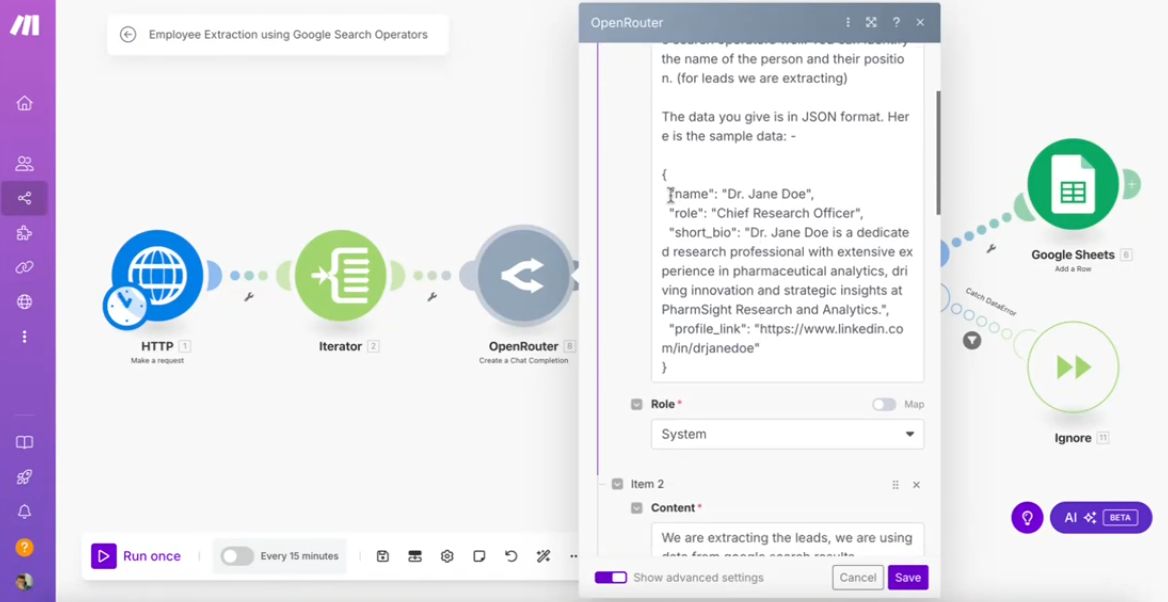Click the Item 2 Content text area

point(787,540)
